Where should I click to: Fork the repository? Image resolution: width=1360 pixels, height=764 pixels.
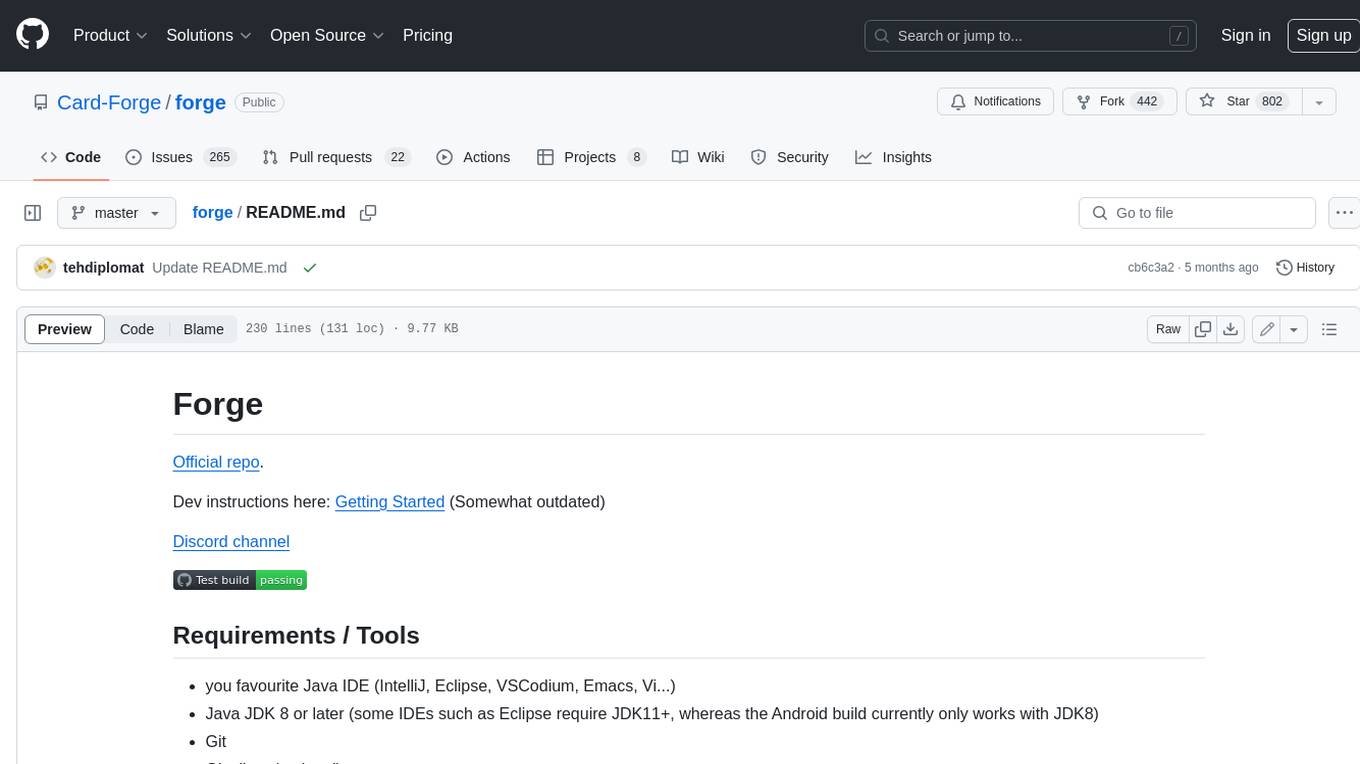1119,101
